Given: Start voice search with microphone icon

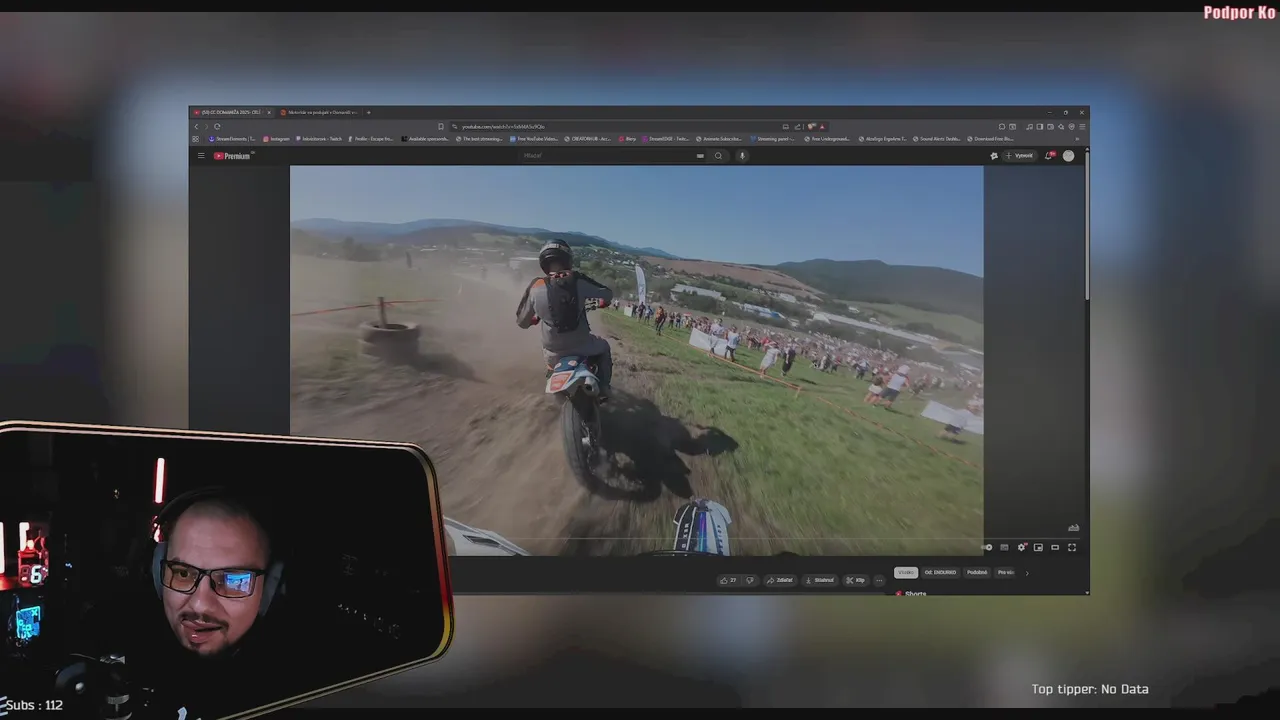Looking at the screenshot, I should click(742, 156).
